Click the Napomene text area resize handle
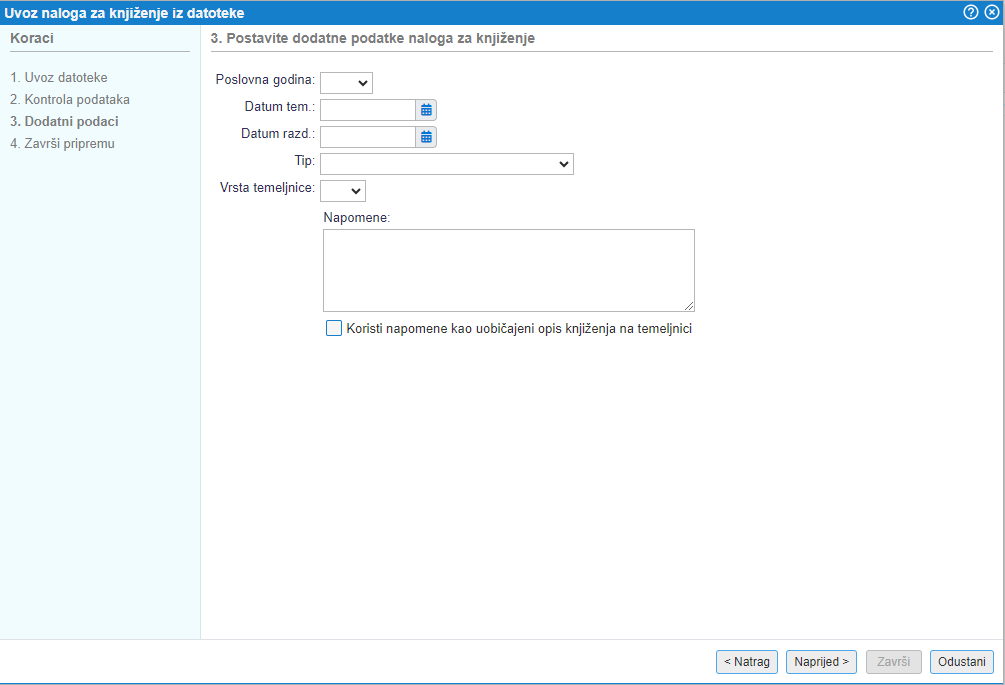The width and height of the screenshot is (1005, 685). click(x=689, y=306)
